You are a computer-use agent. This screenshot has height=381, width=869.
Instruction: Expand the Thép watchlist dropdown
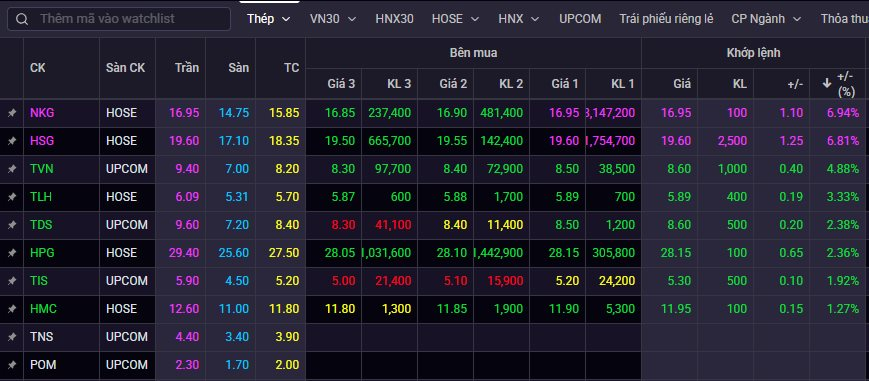(269, 19)
